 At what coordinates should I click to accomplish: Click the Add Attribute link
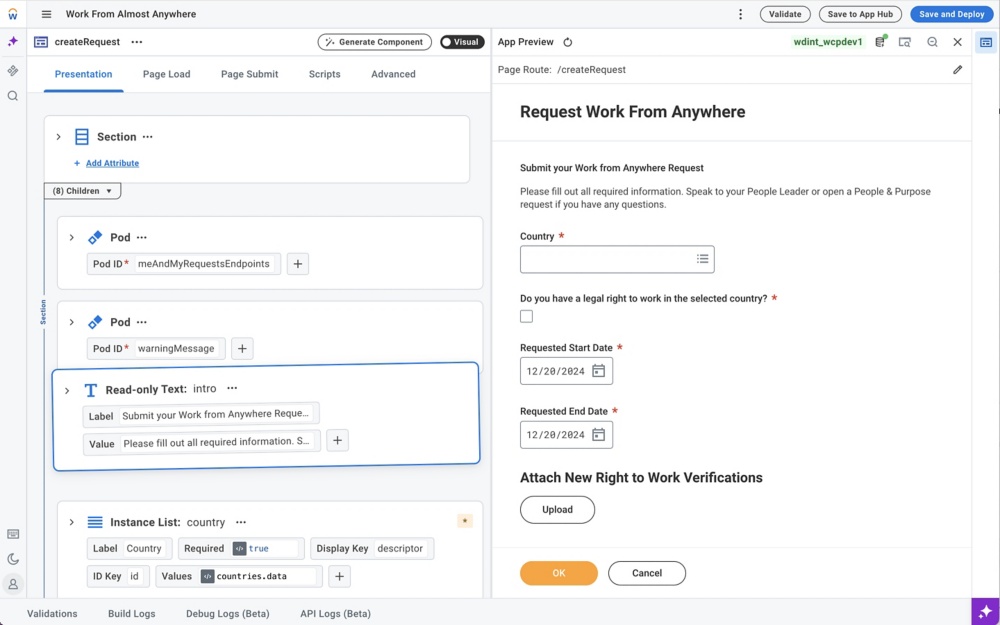112,163
